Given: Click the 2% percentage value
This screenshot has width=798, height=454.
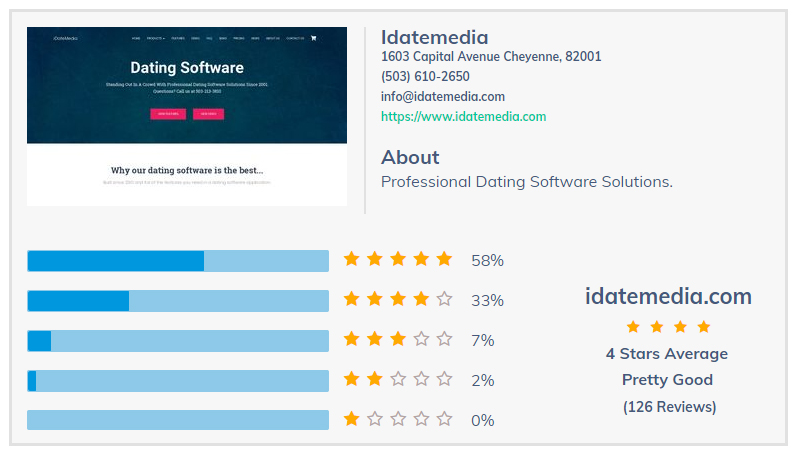Looking at the screenshot, I should 482,381.
